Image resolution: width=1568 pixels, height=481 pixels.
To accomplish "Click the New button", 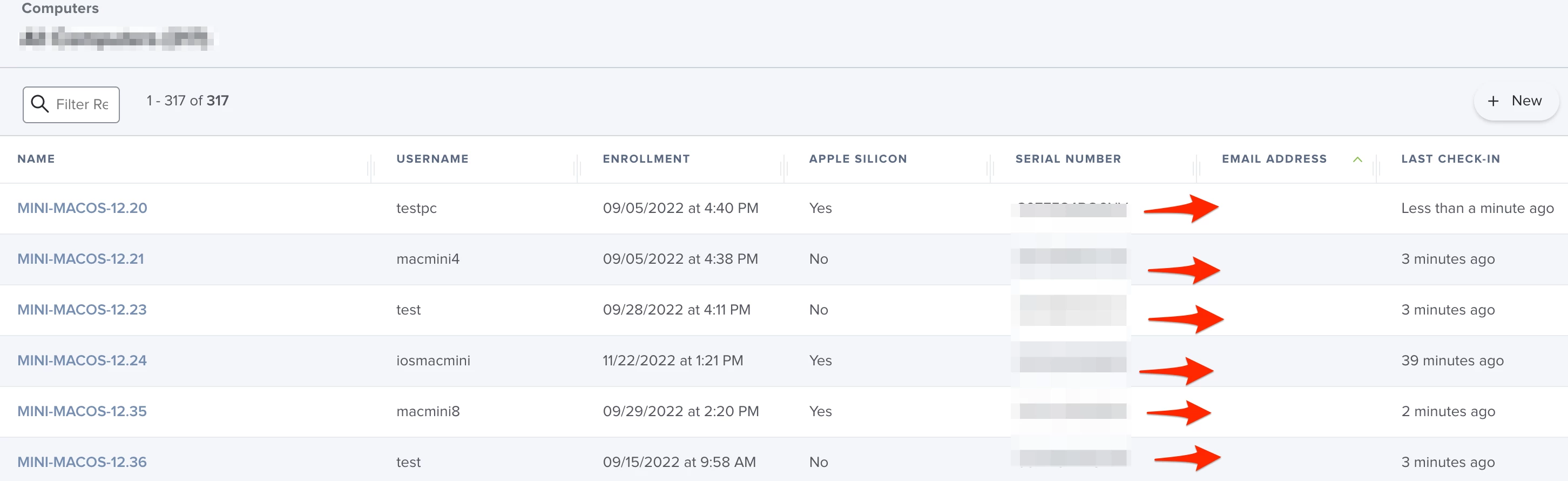I will point(1516,101).
